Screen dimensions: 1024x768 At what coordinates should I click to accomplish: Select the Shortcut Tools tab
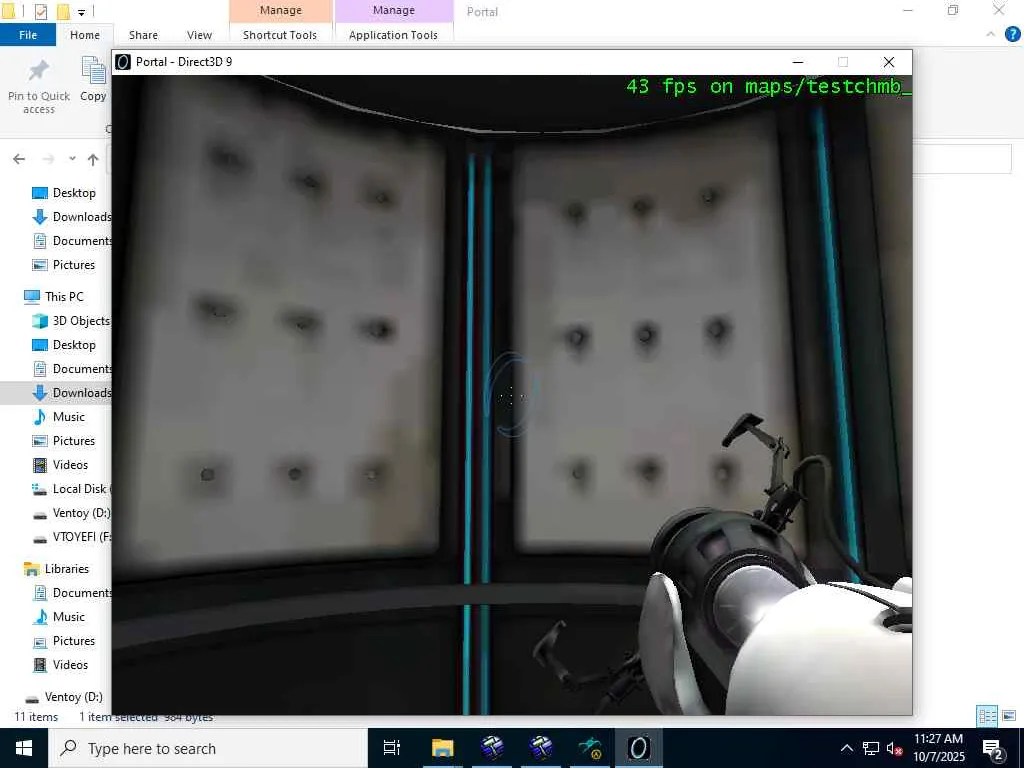(280, 35)
